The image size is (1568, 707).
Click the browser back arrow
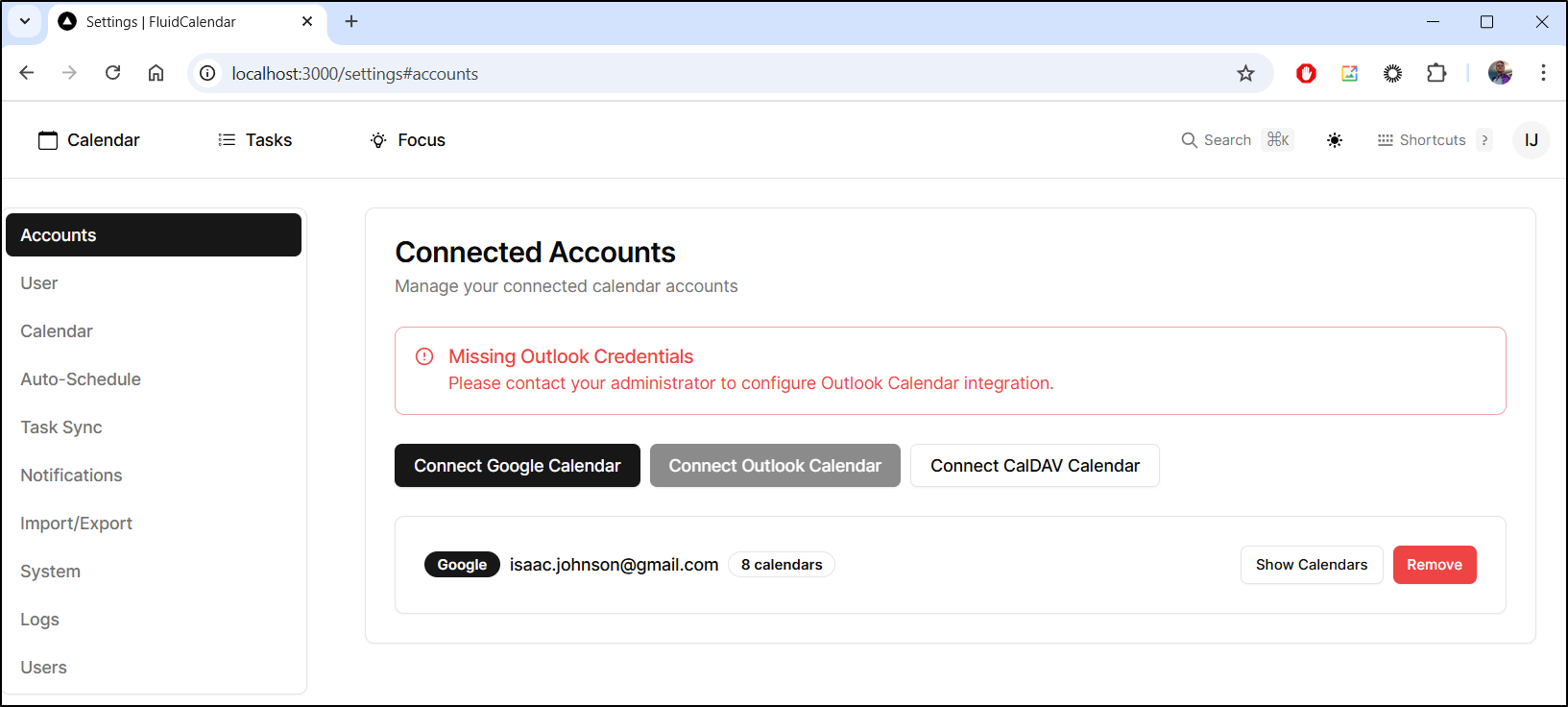coord(27,73)
